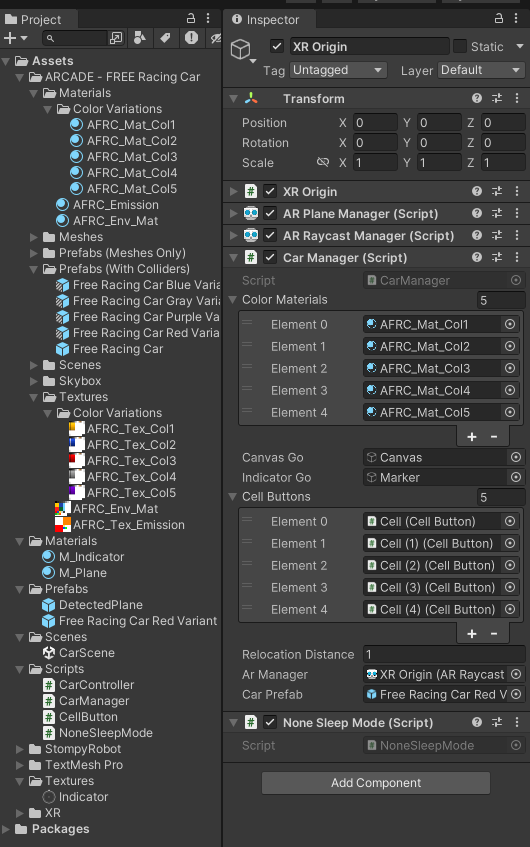Viewport: 530px width, 847px height.
Task: Click the GameObject name field XR Origin
Action: [370, 46]
